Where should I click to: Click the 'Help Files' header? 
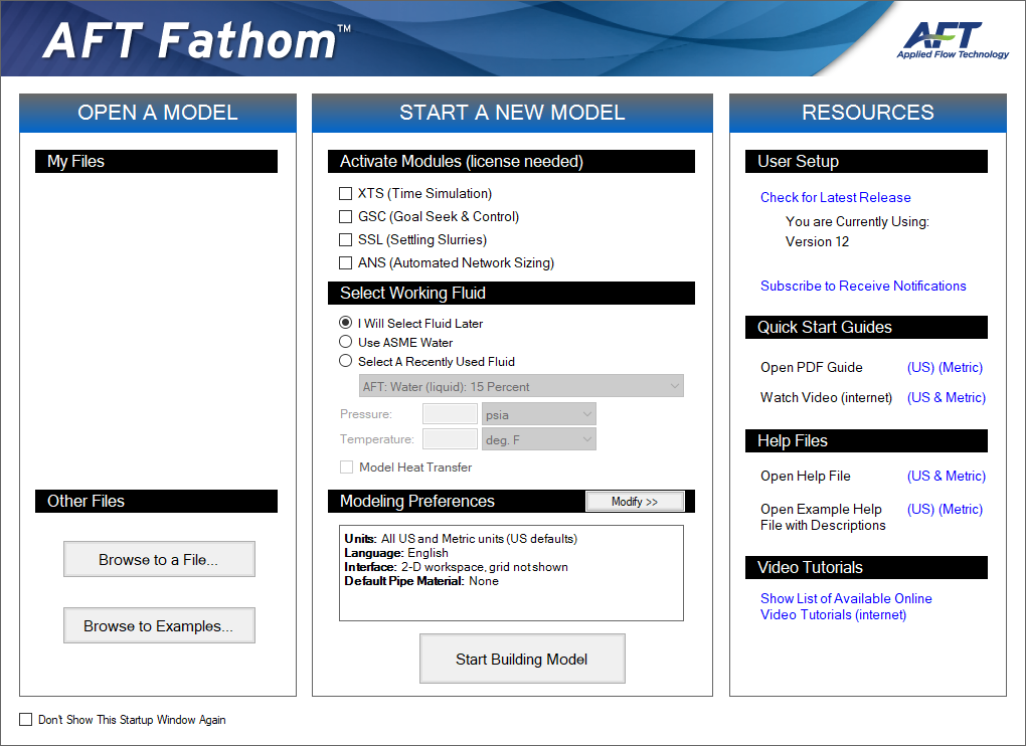[x=866, y=441]
